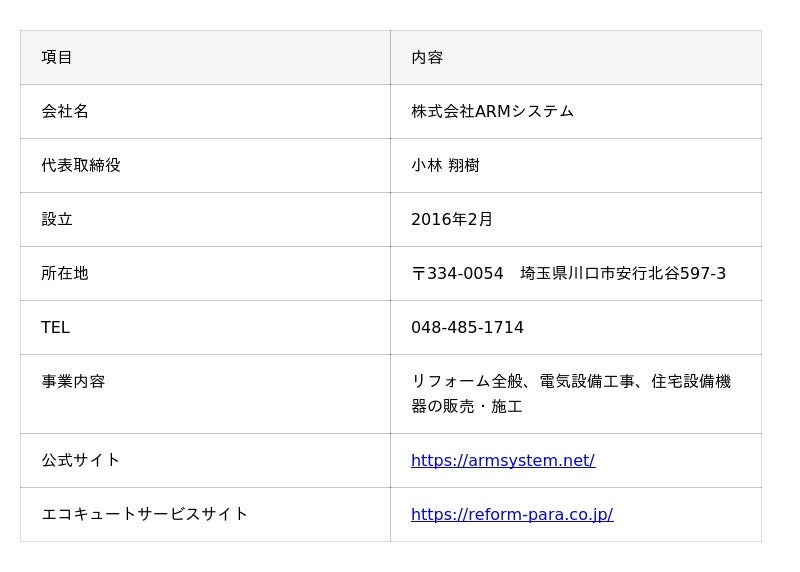This screenshot has height=572, width=800.
Task: Select the 項目 header cell
Action: [x=205, y=58]
